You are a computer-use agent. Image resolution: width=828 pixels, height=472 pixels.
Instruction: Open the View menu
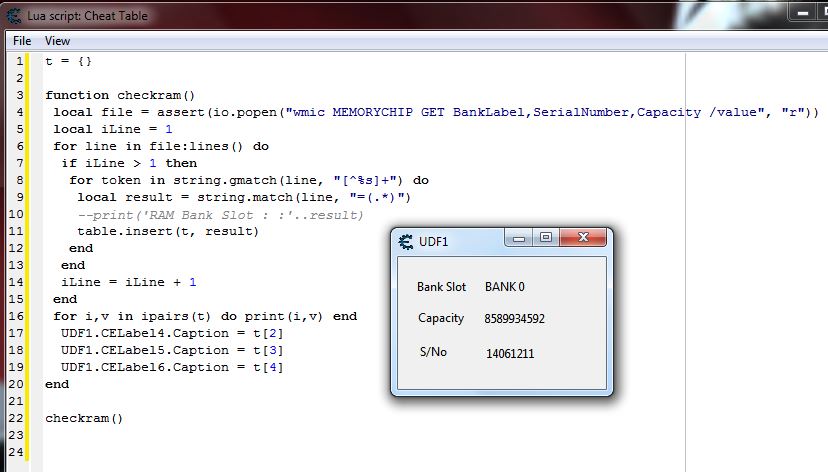(57, 41)
